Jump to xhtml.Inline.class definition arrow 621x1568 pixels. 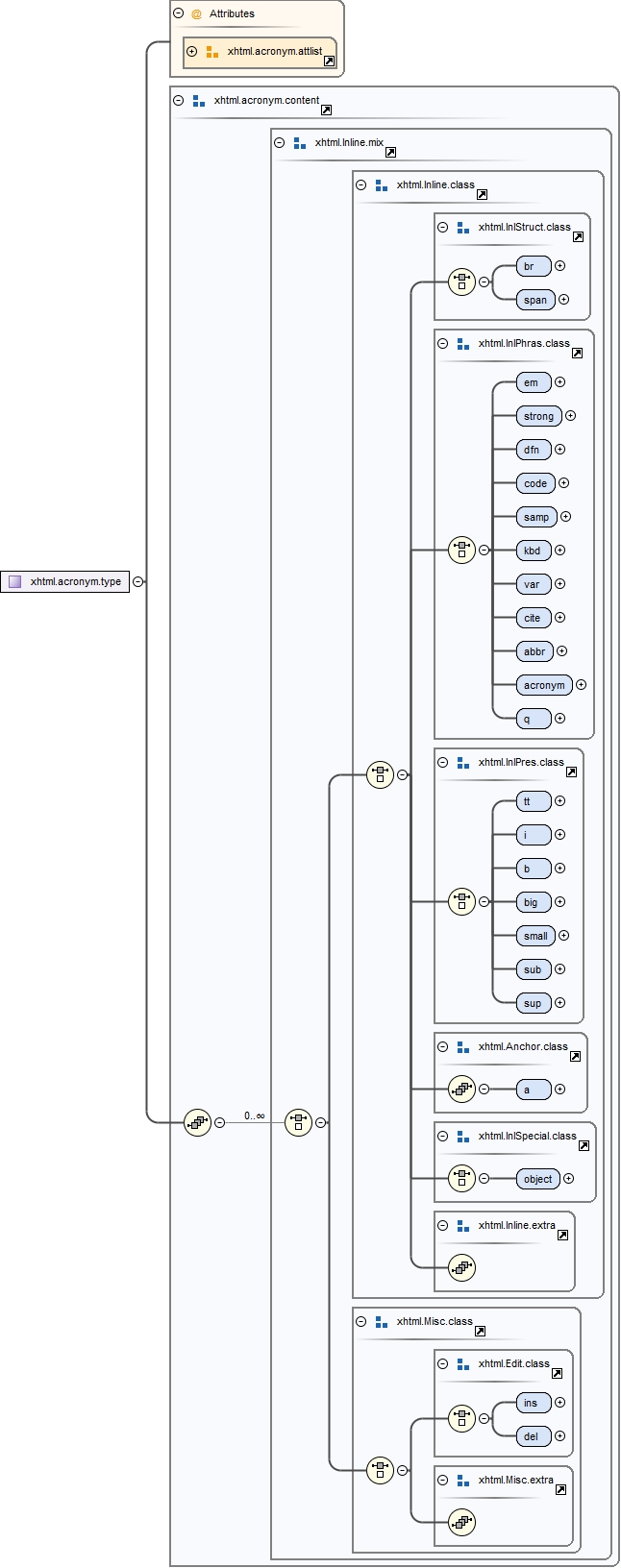point(482,194)
